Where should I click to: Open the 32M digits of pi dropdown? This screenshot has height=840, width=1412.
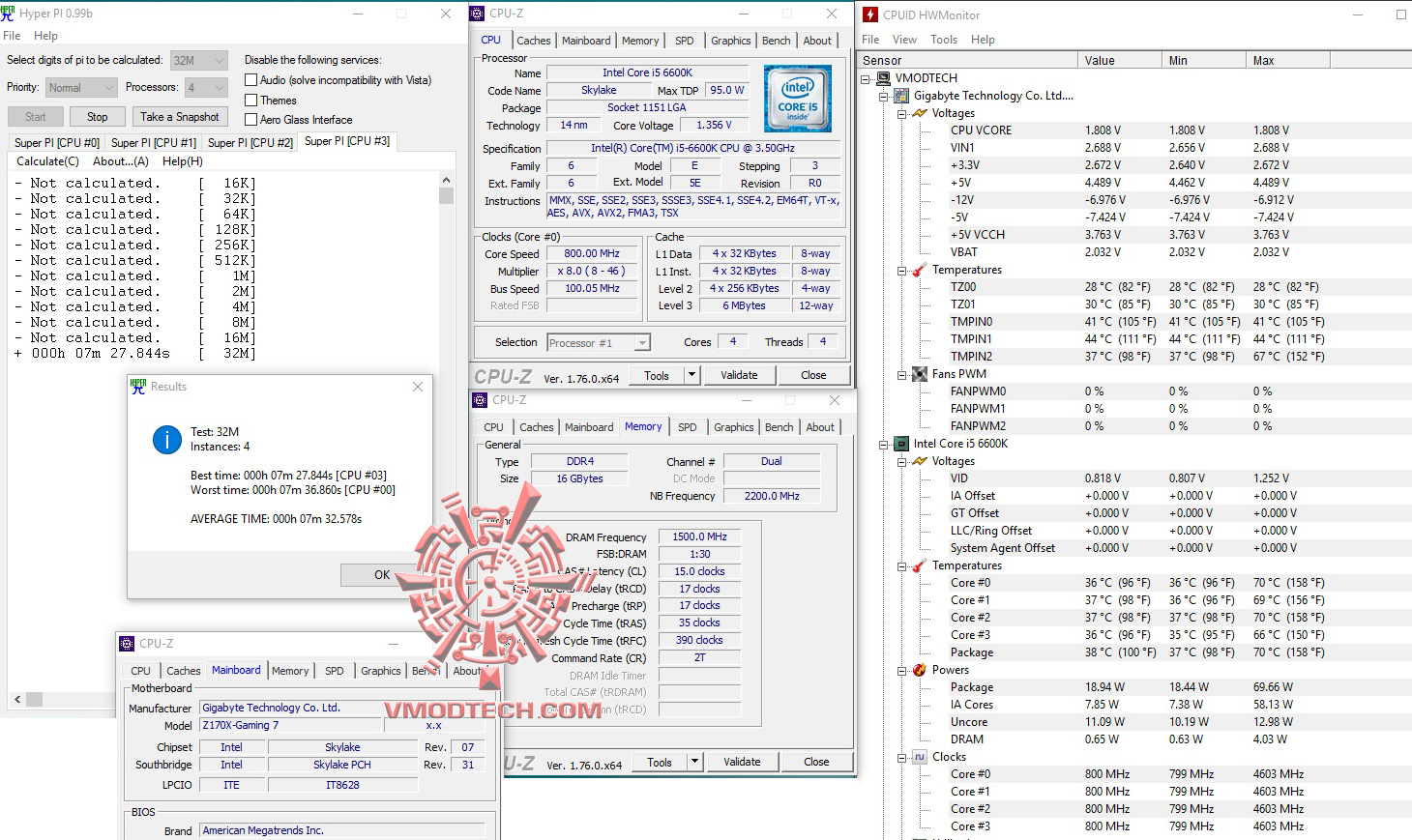point(199,60)
